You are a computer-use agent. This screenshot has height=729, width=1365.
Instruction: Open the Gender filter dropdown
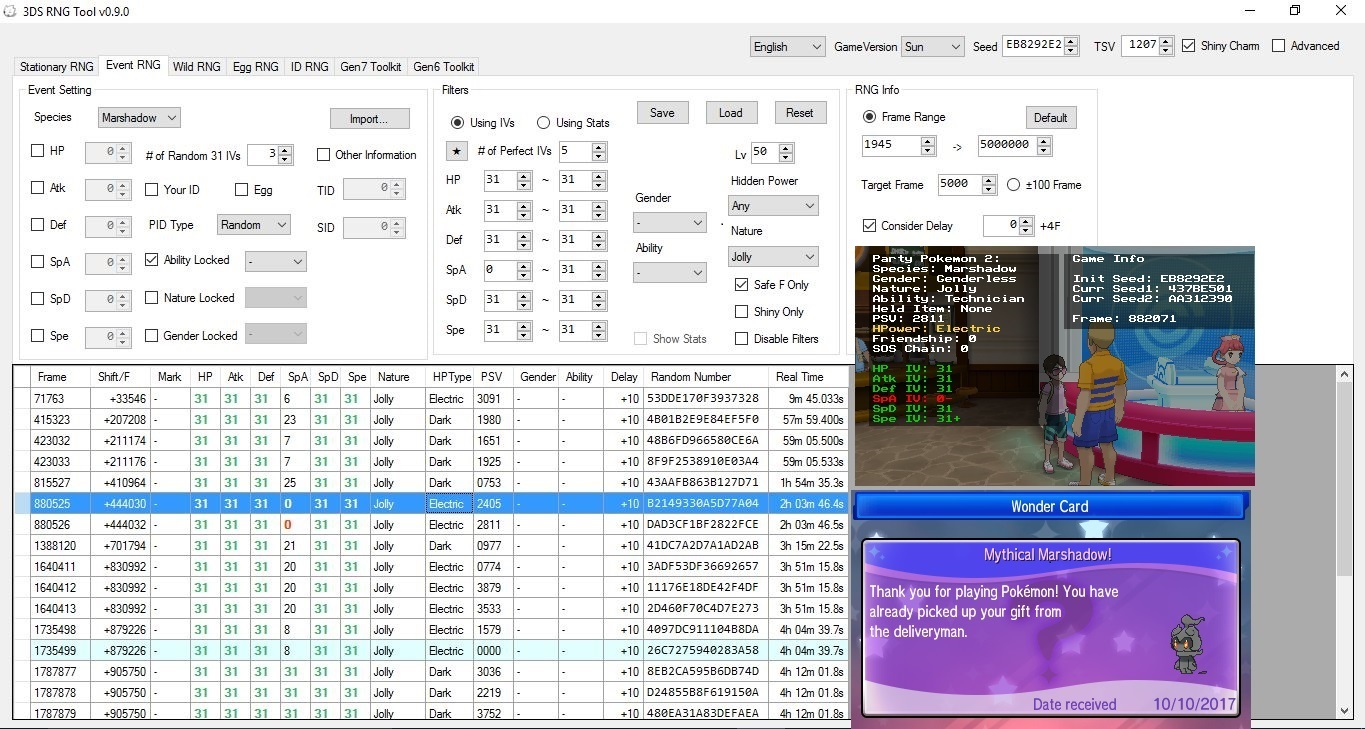point(670,222)
